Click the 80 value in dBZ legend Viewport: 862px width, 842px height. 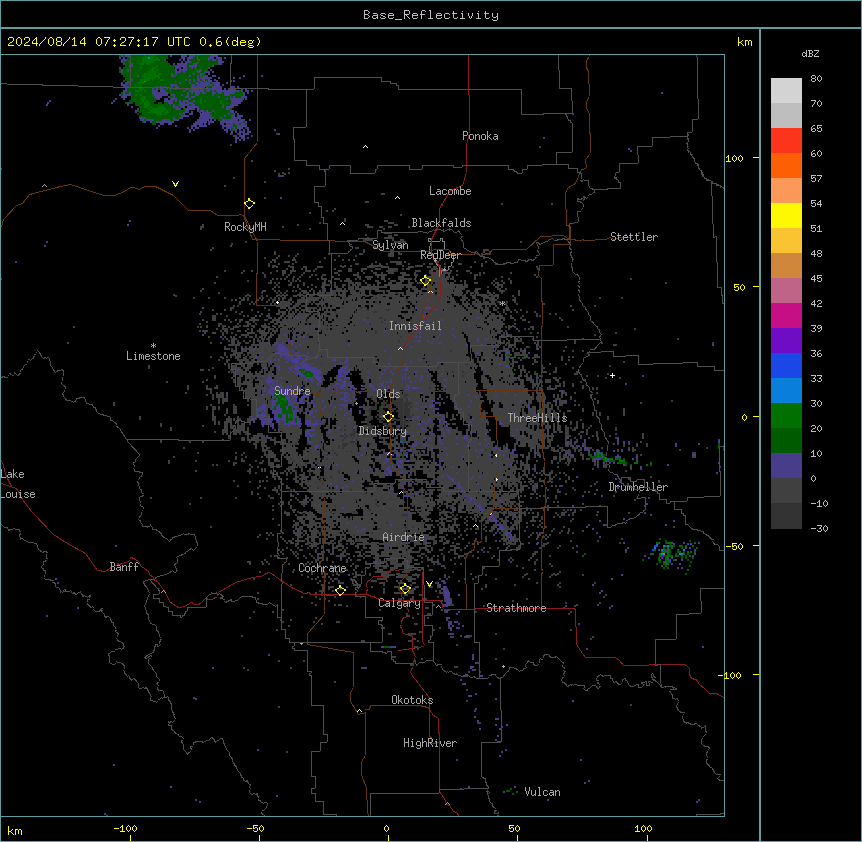(816, 79)
